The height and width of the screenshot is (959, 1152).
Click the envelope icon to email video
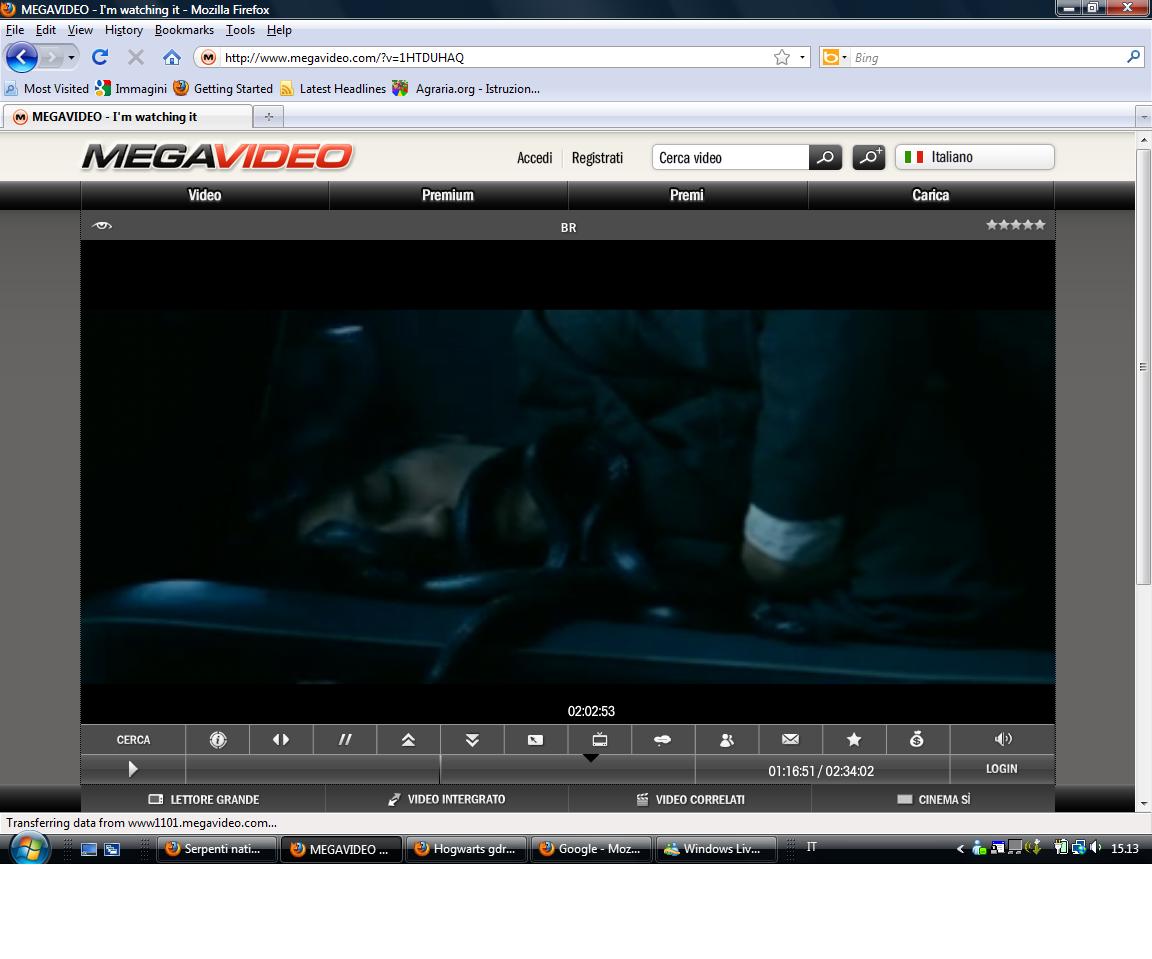point(790,740)
